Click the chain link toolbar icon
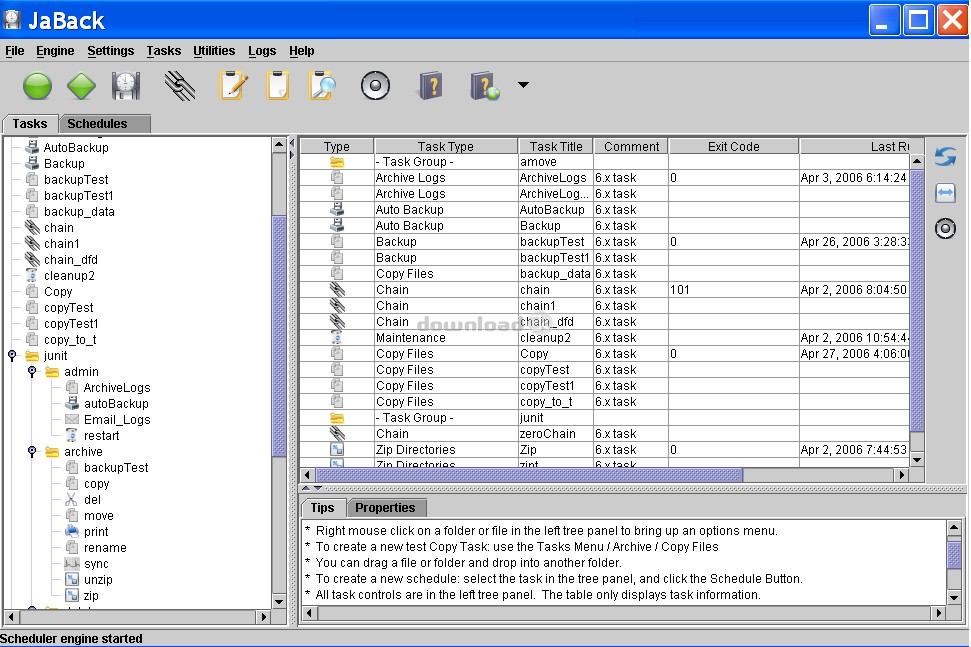 coord(180,86)
